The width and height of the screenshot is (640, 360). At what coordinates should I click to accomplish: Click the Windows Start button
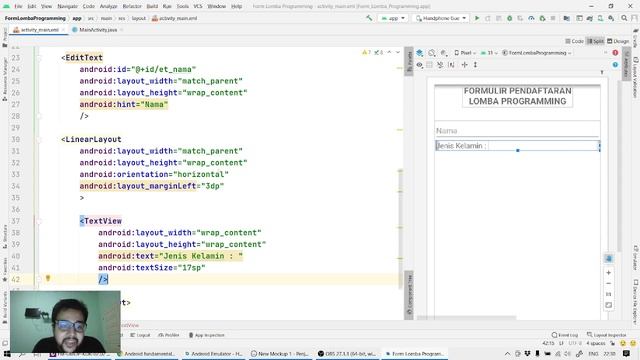7,353
